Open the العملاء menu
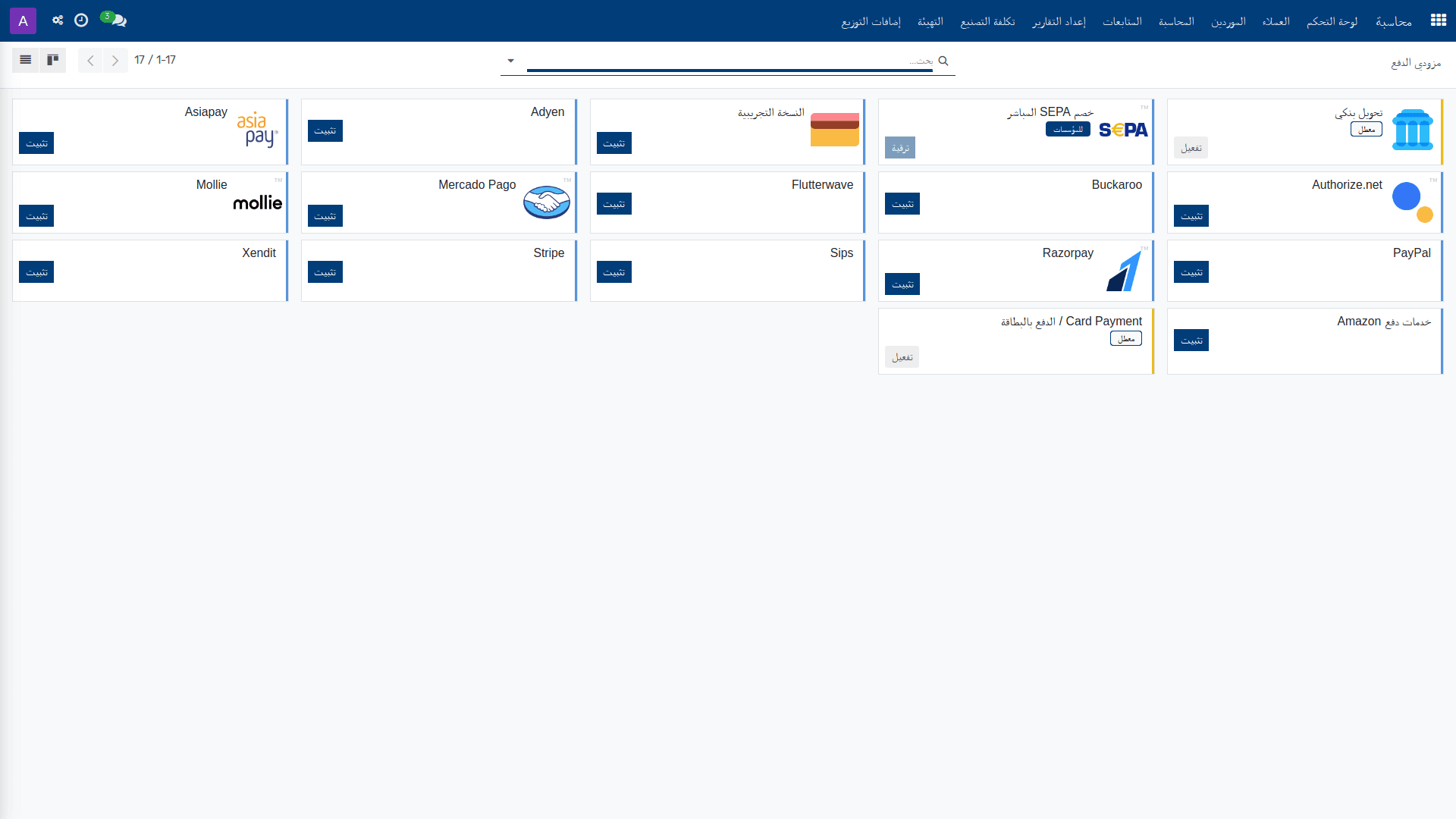The height and width of the screenshot is (819, 1456). pos(1276,21)
